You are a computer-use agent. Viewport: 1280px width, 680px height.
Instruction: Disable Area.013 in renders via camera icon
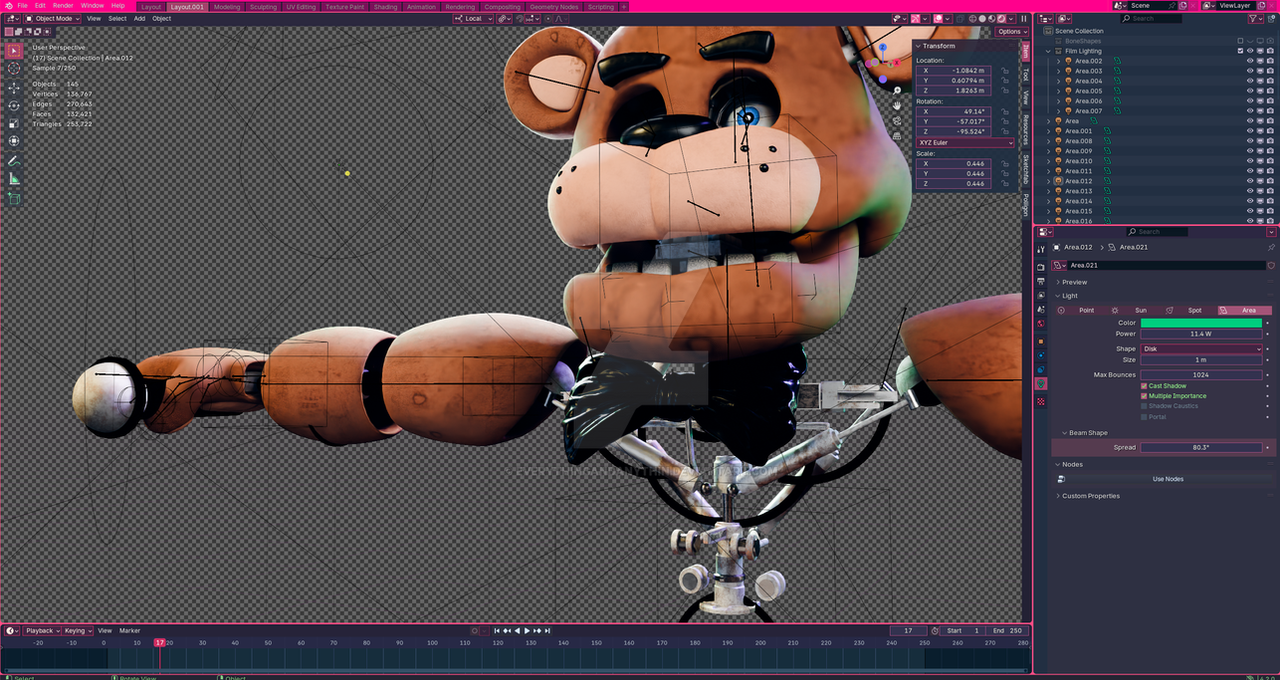pos(1269,191)
